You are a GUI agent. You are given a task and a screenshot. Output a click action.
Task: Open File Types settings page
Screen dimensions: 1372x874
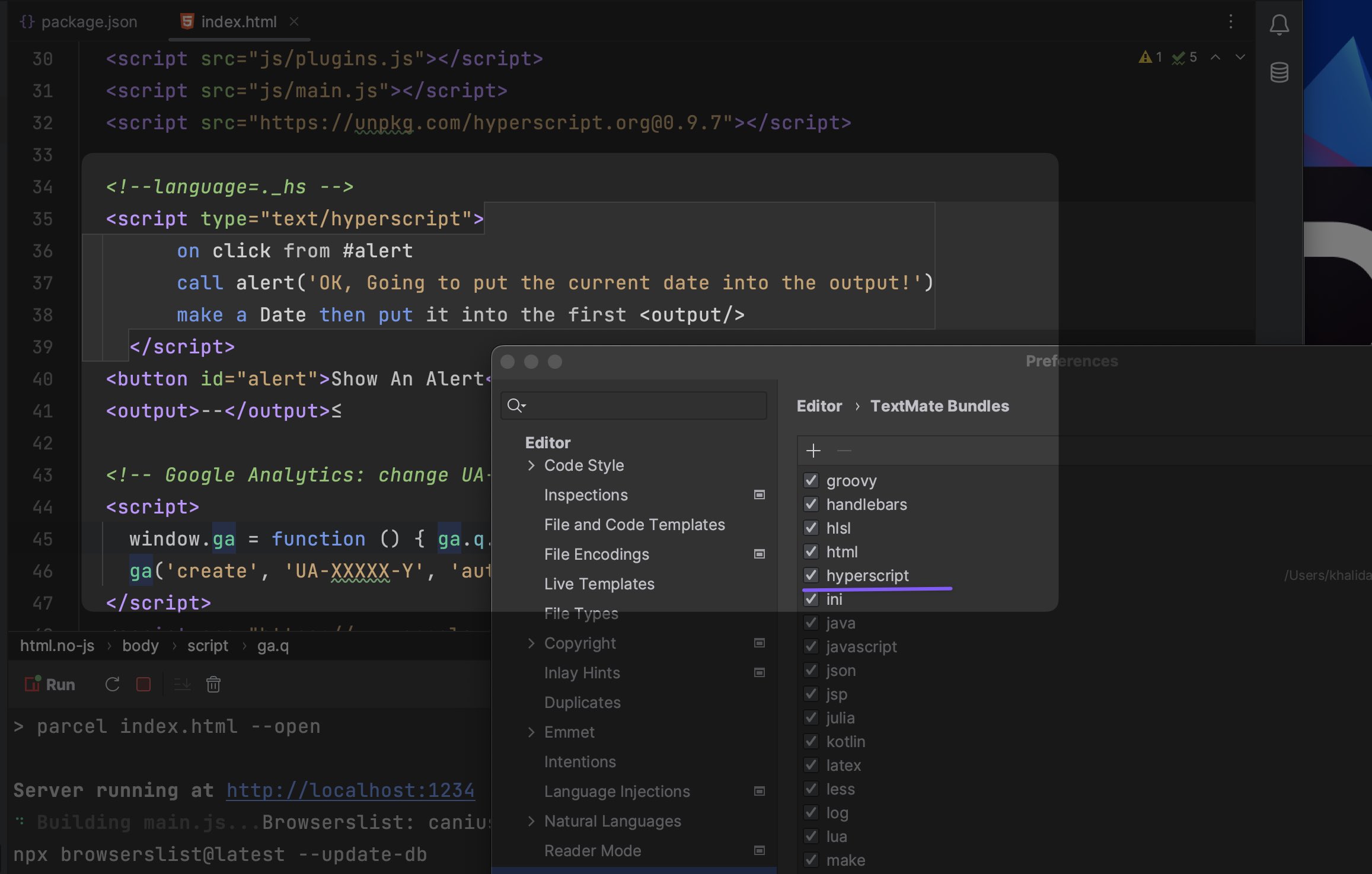click(581, 614)
